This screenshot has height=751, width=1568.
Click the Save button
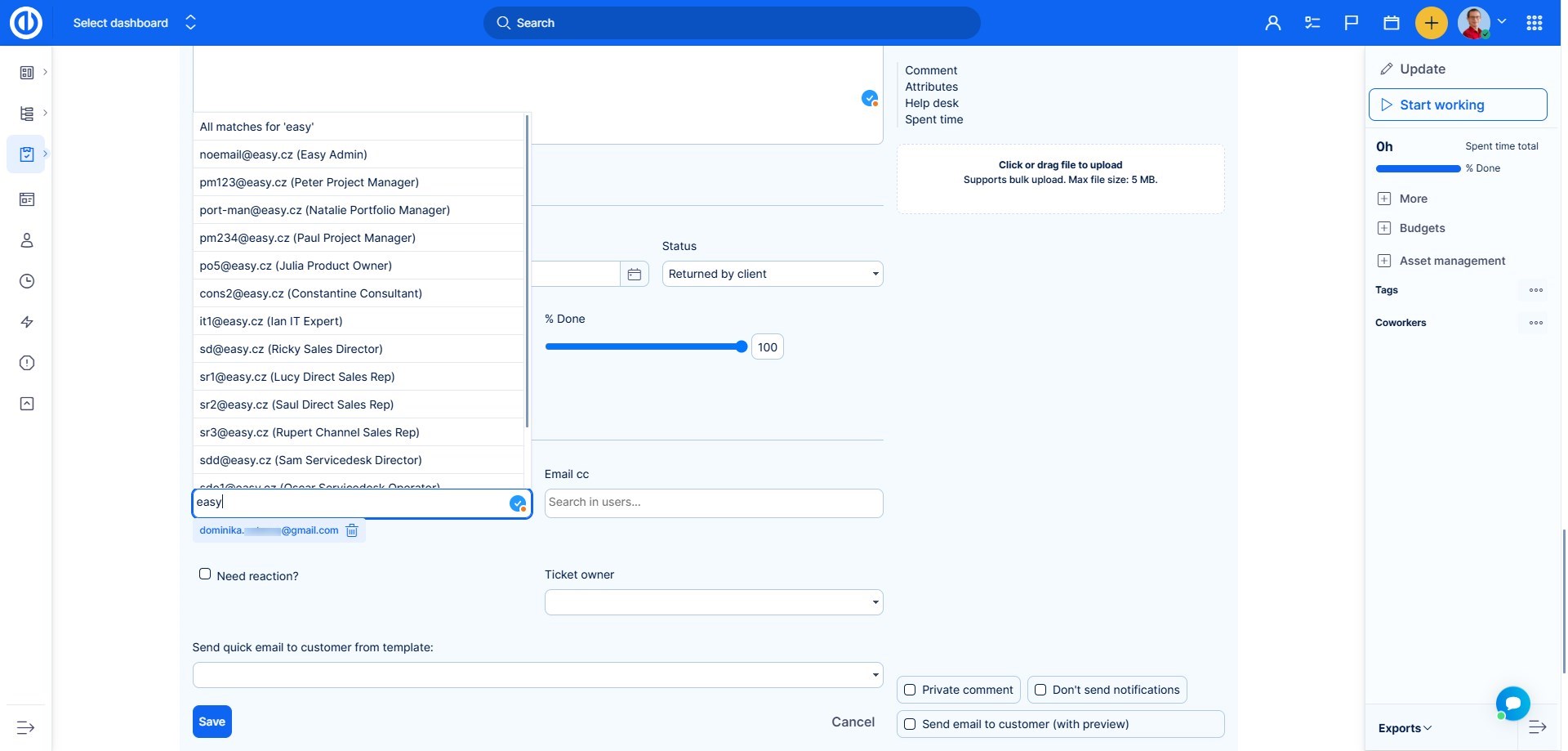click(212, 722)
